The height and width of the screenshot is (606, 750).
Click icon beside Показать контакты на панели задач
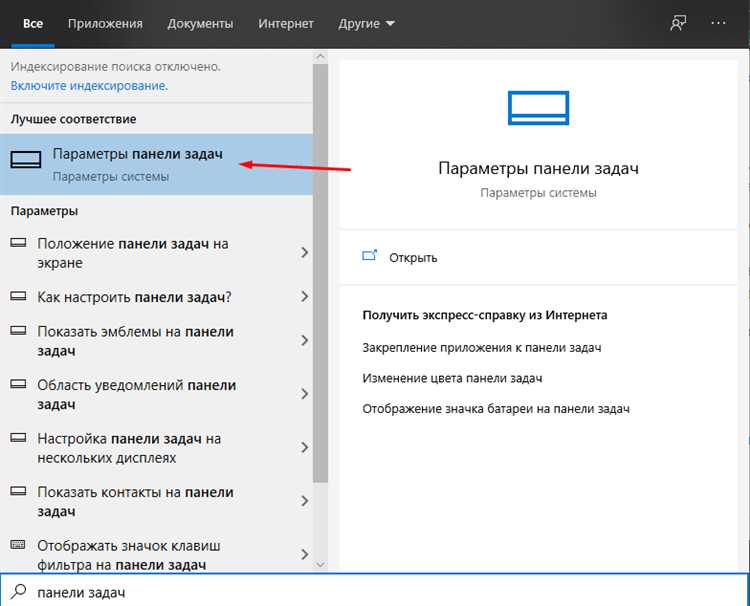pos(18,492)
